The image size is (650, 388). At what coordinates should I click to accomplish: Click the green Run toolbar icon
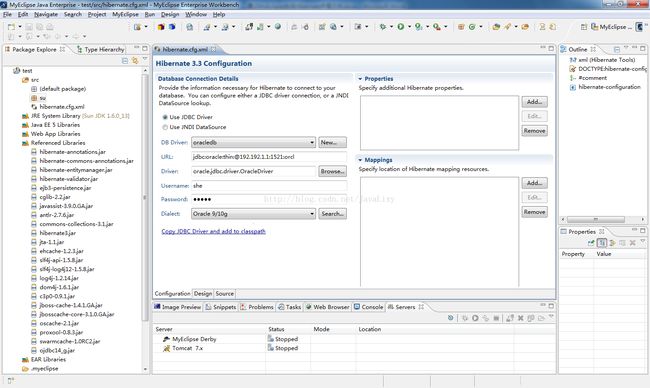point(401,27)
